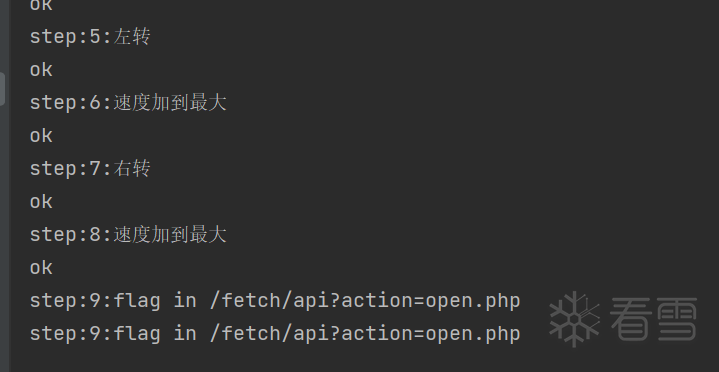The height and width of the screenshot is (372, 719).
Task: Click "step:9" prefix in the first flag line
Action: click(x=66, y=301)
